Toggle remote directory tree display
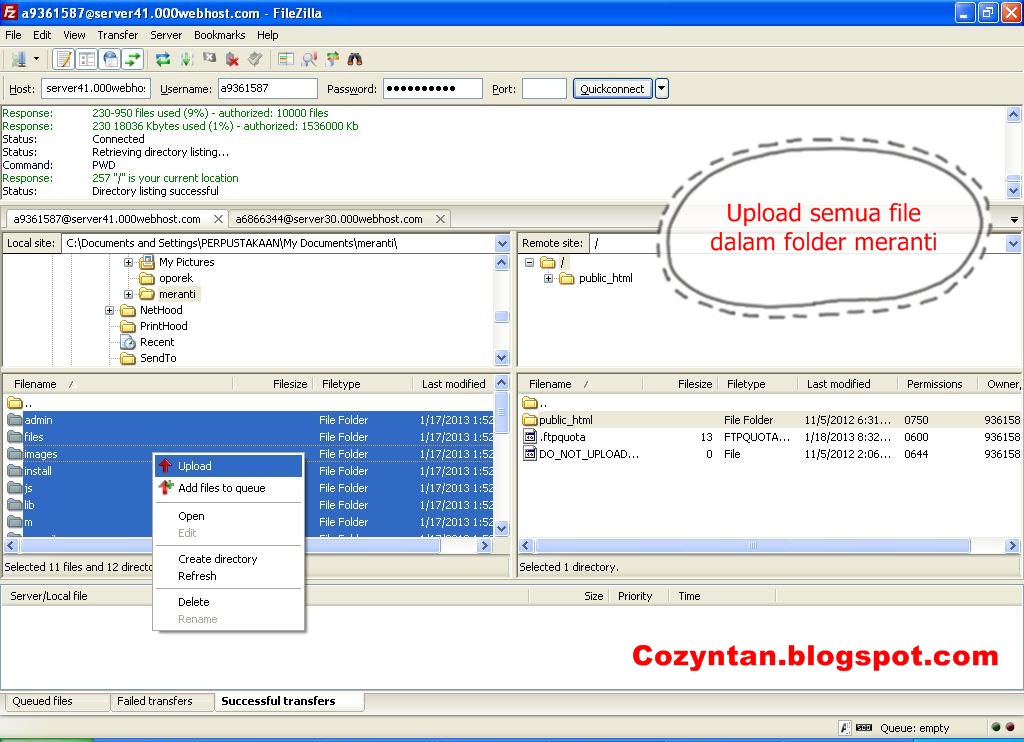1024x742 pixels. (110, 59)
